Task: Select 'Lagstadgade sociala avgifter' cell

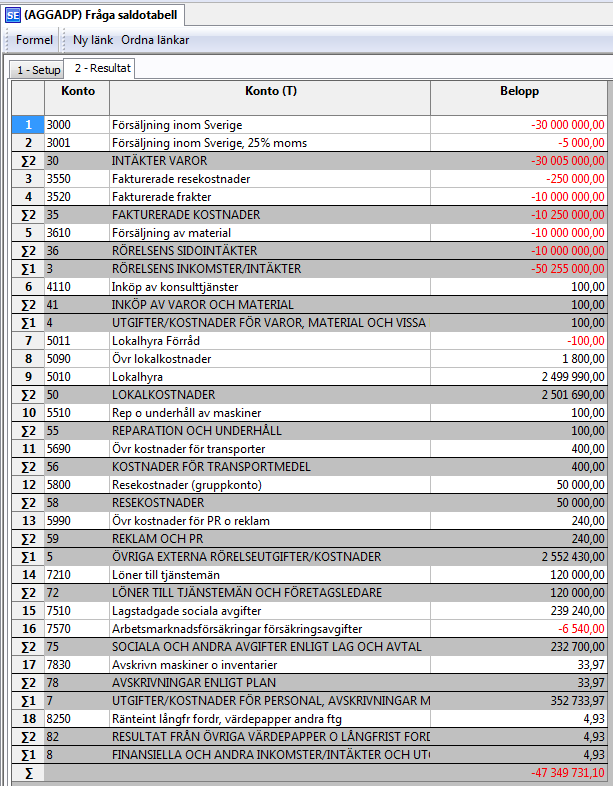Action: tap(270, 611)
